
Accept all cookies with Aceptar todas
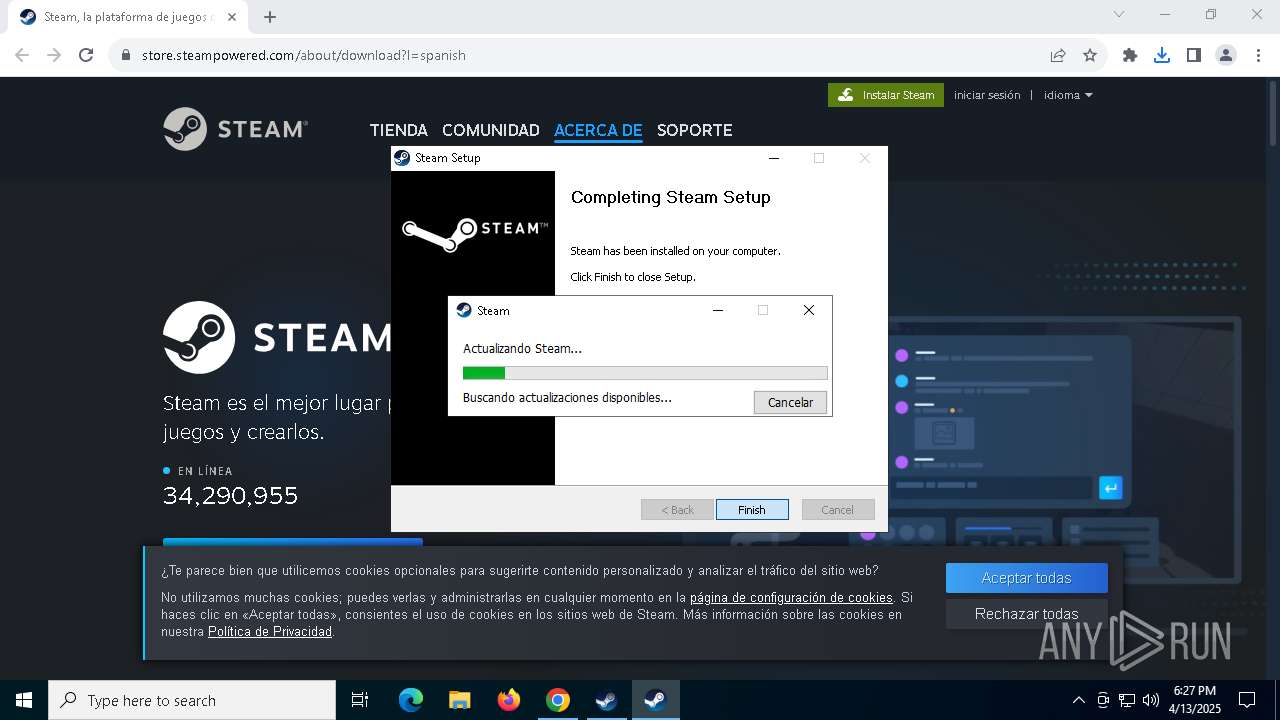(x=1026, y=578)
